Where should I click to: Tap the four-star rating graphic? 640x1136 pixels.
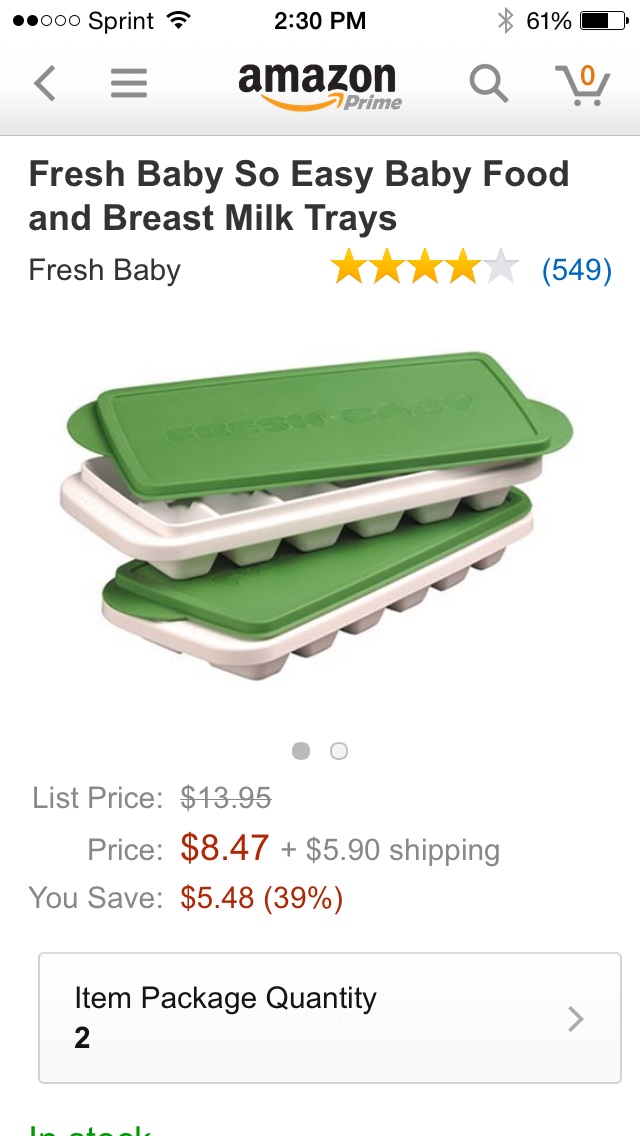[x=425, y=267]
